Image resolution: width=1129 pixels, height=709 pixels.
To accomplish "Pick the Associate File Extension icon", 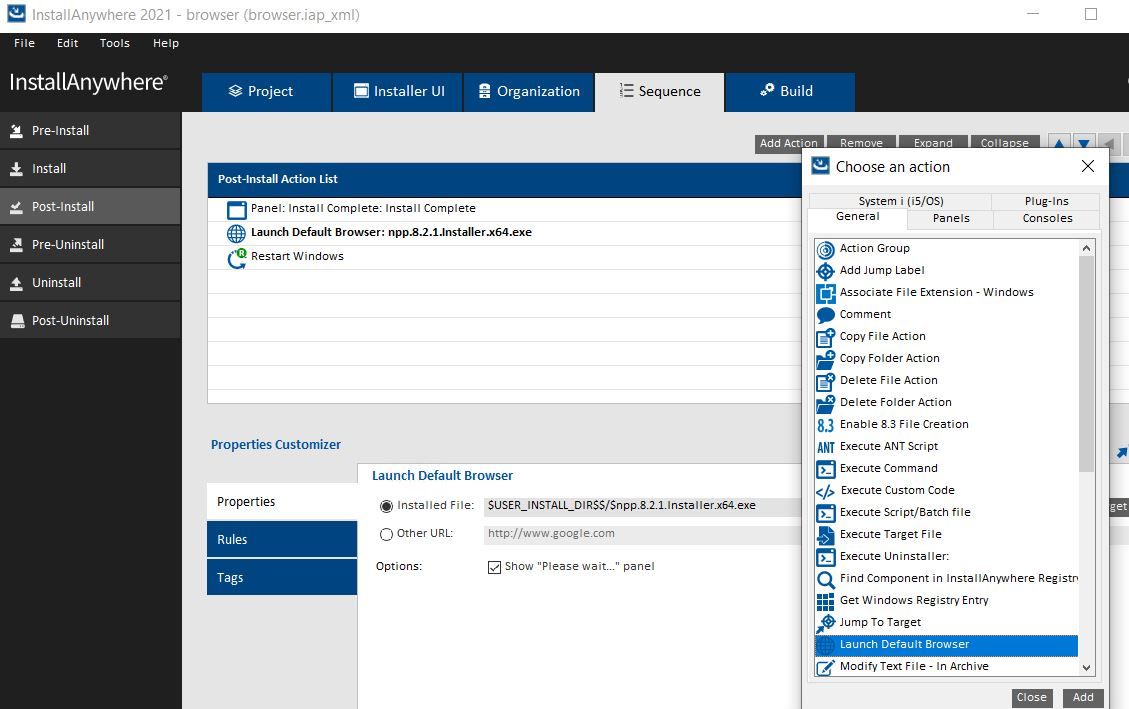I will (x=825, y=293).
